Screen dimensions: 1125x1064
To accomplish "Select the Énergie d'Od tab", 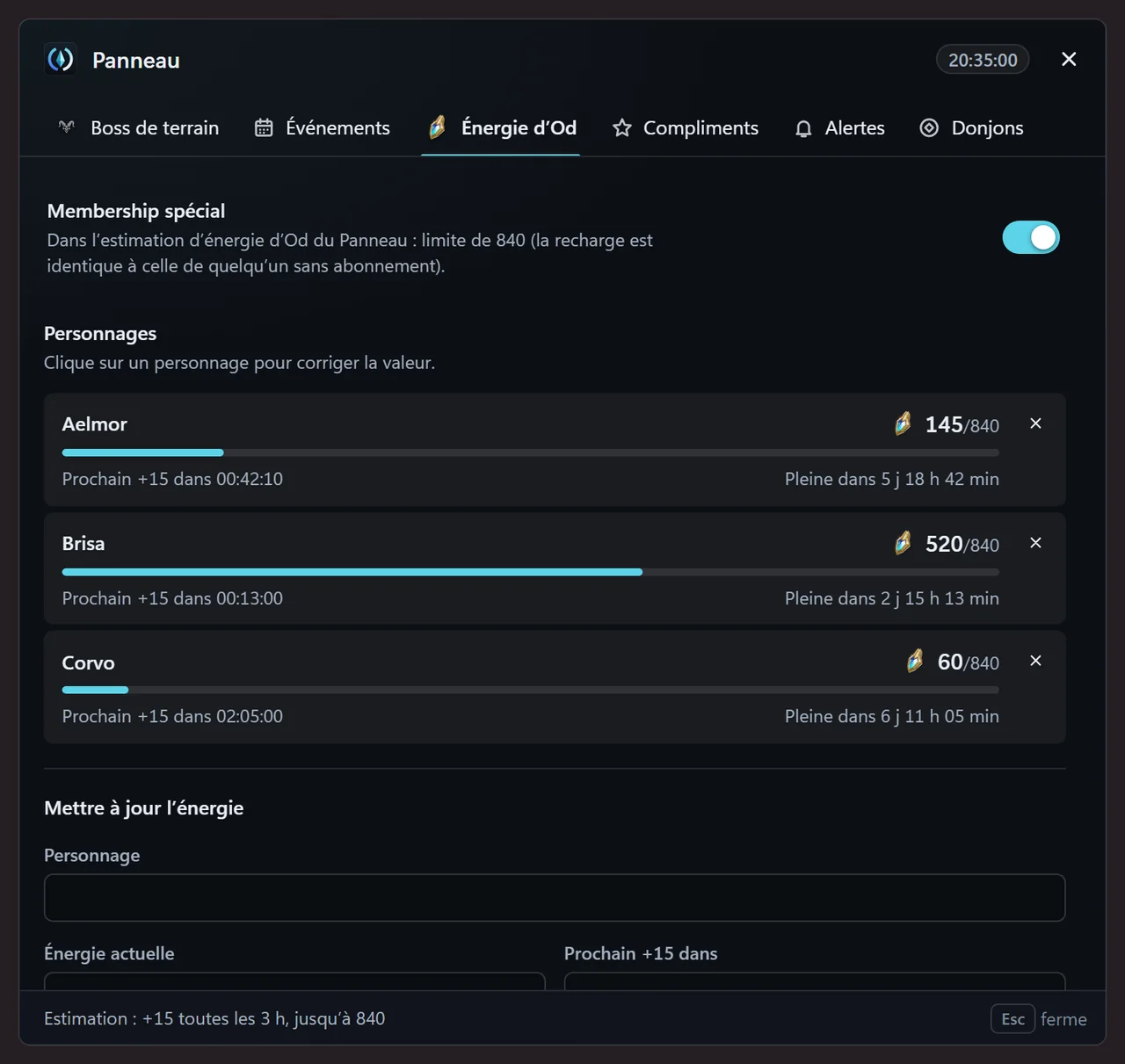I will pos(501,128).
